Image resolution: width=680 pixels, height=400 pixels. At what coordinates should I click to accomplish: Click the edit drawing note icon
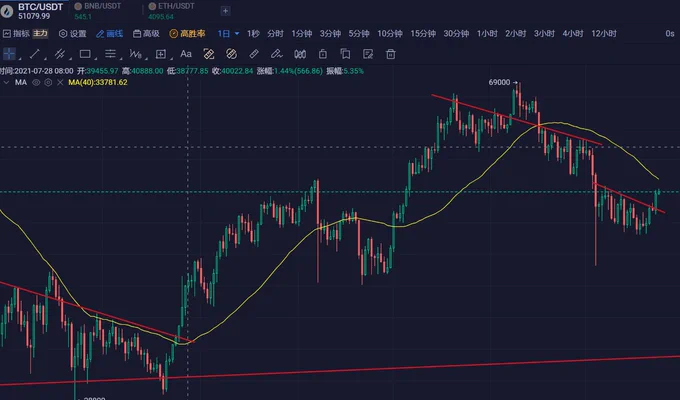[x=368, y=54]
